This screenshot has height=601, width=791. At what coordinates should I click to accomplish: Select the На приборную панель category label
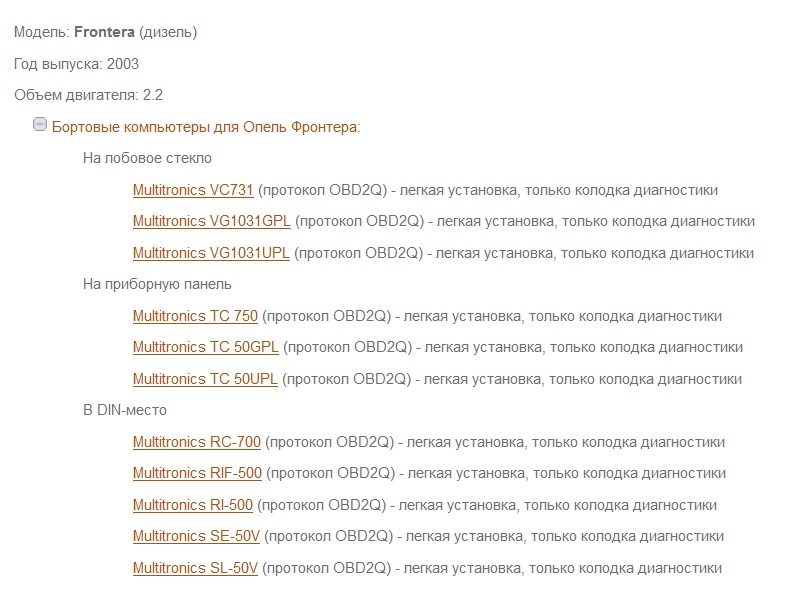pos(157,284)
